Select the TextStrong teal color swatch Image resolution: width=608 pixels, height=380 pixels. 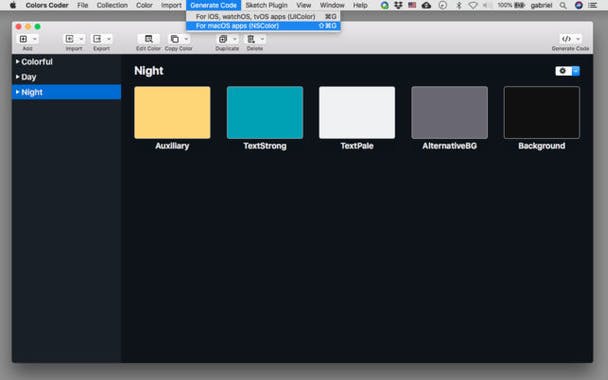click(265, 112)
